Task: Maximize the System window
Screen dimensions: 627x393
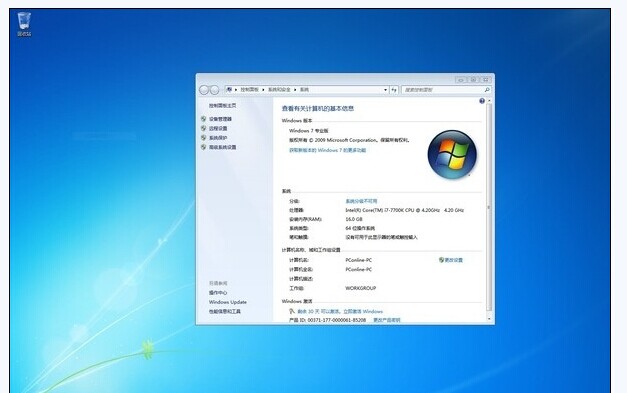Action: coord(473,80)
